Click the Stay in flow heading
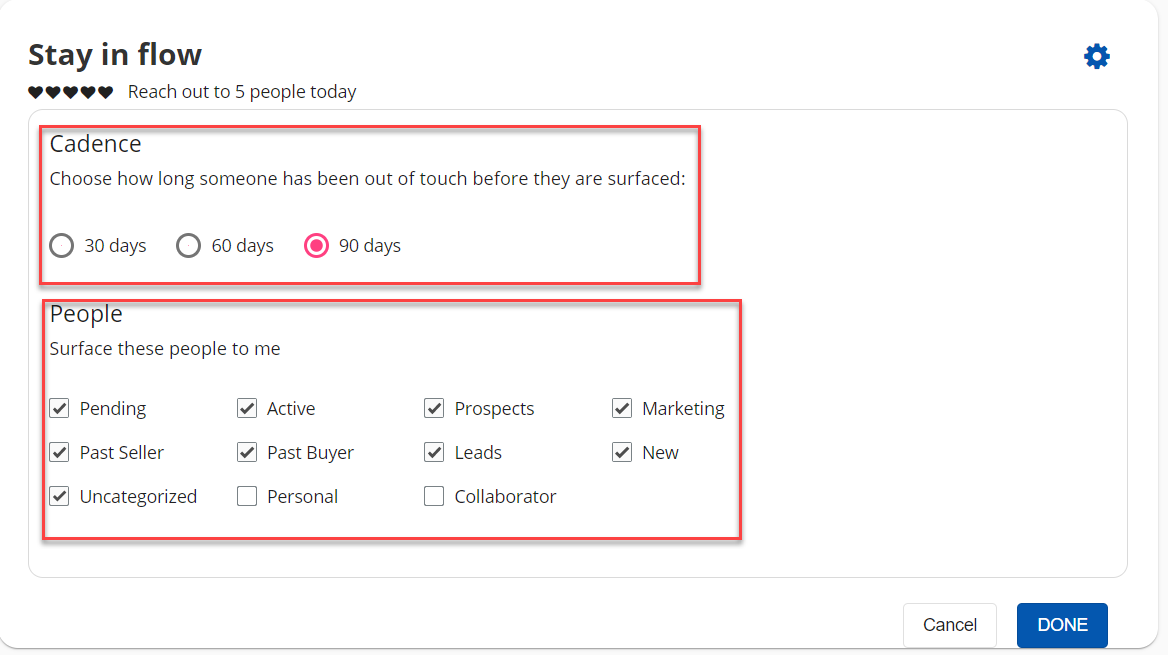Image resolution: width=1168 pixels, height=655 pixels. pyautogui.click(x=115, y=54)
